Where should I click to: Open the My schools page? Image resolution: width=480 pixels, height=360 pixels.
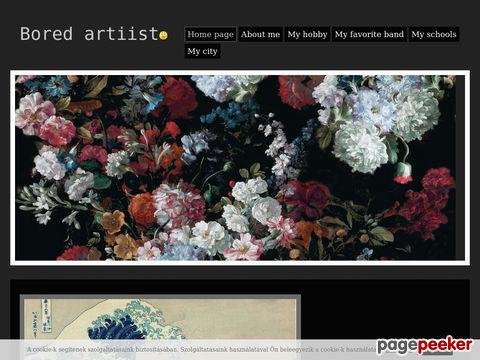click(x=434, y=34)
